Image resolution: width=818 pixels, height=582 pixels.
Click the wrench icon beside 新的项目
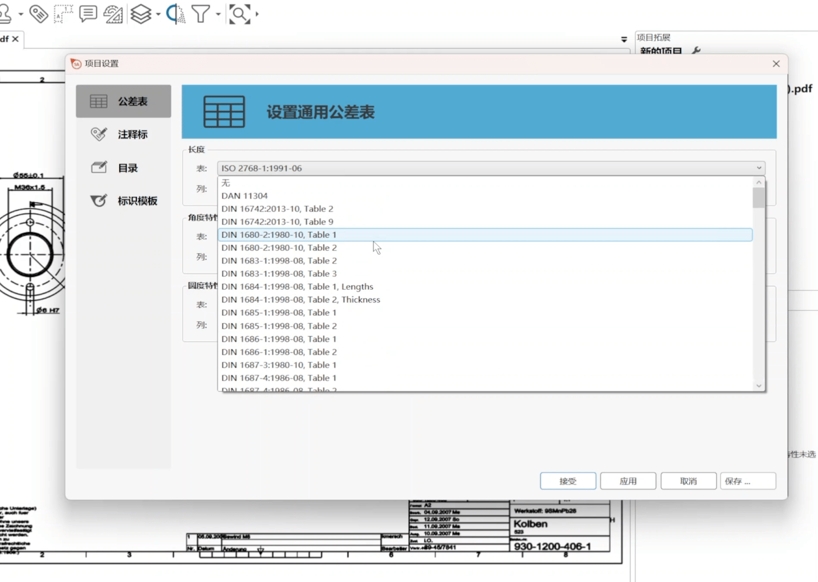(x=696, y=52)
